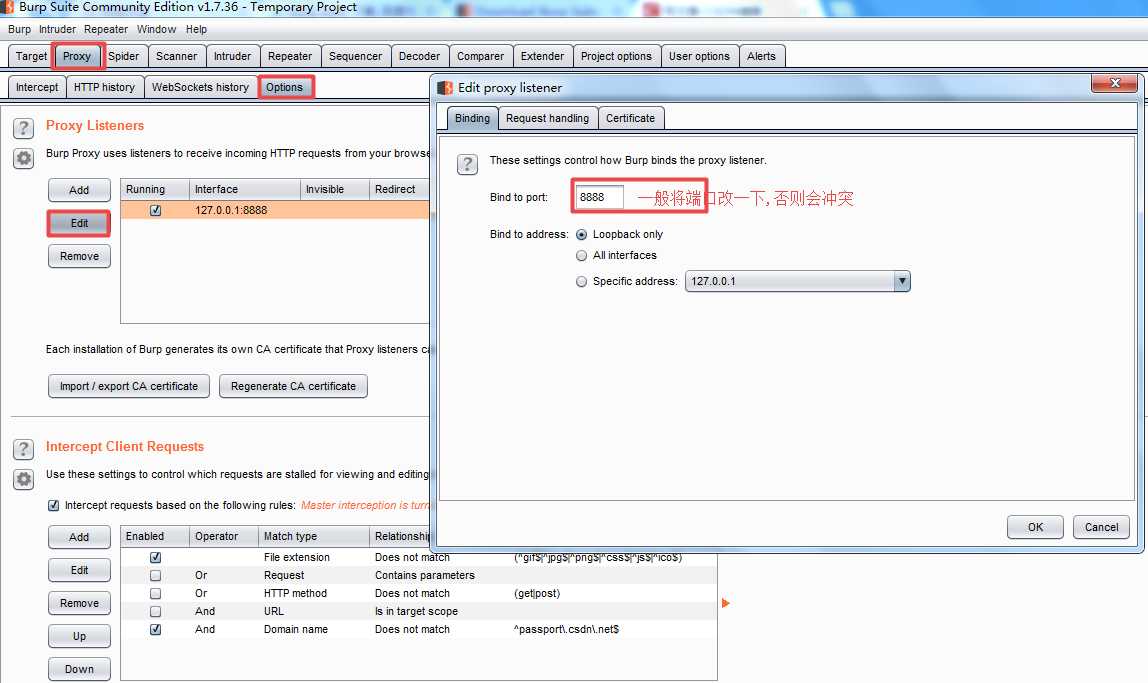Click Edit under Proxy Listeners

coord(79,223)
